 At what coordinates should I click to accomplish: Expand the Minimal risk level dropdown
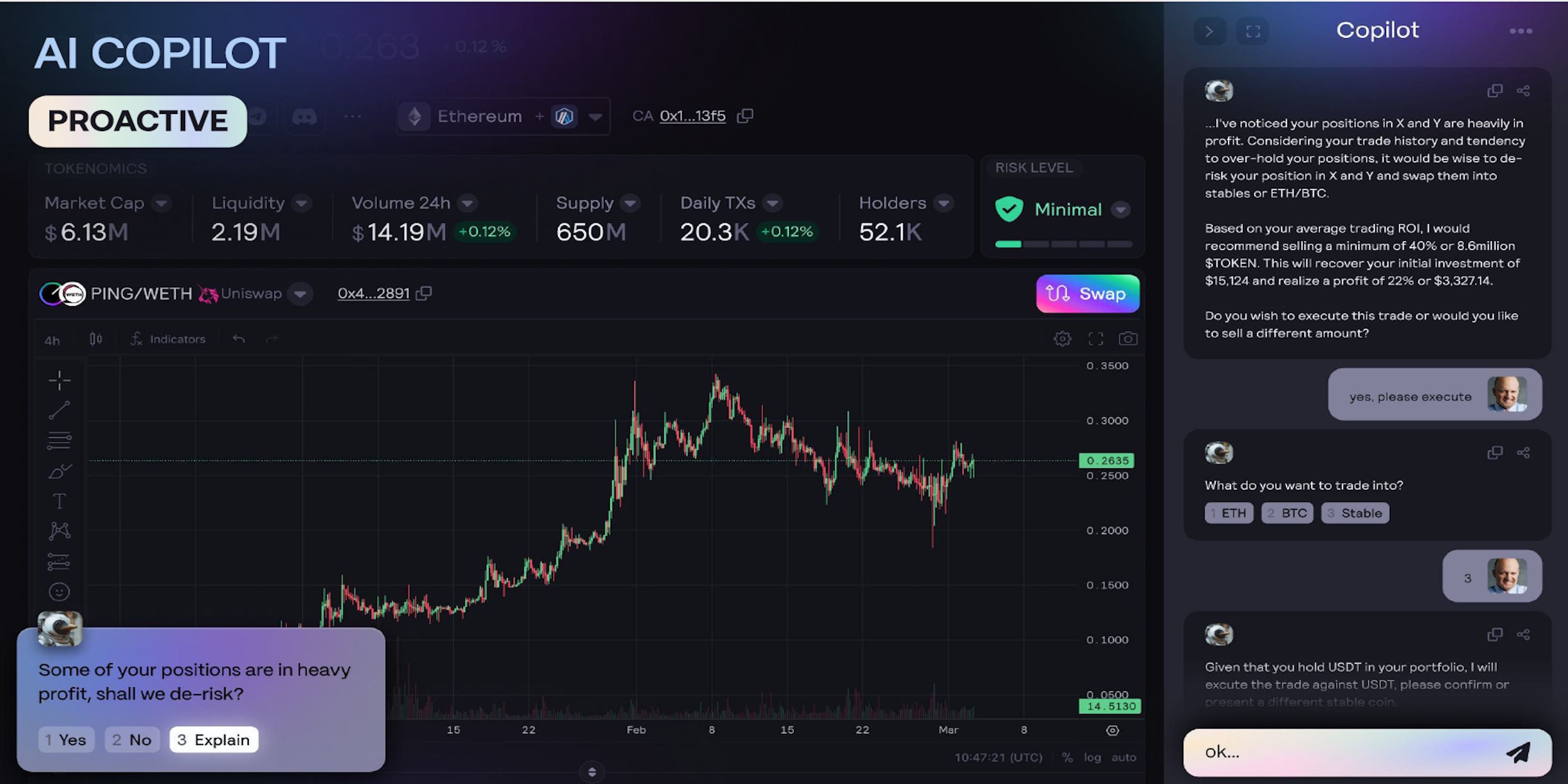click(1121, 210)
